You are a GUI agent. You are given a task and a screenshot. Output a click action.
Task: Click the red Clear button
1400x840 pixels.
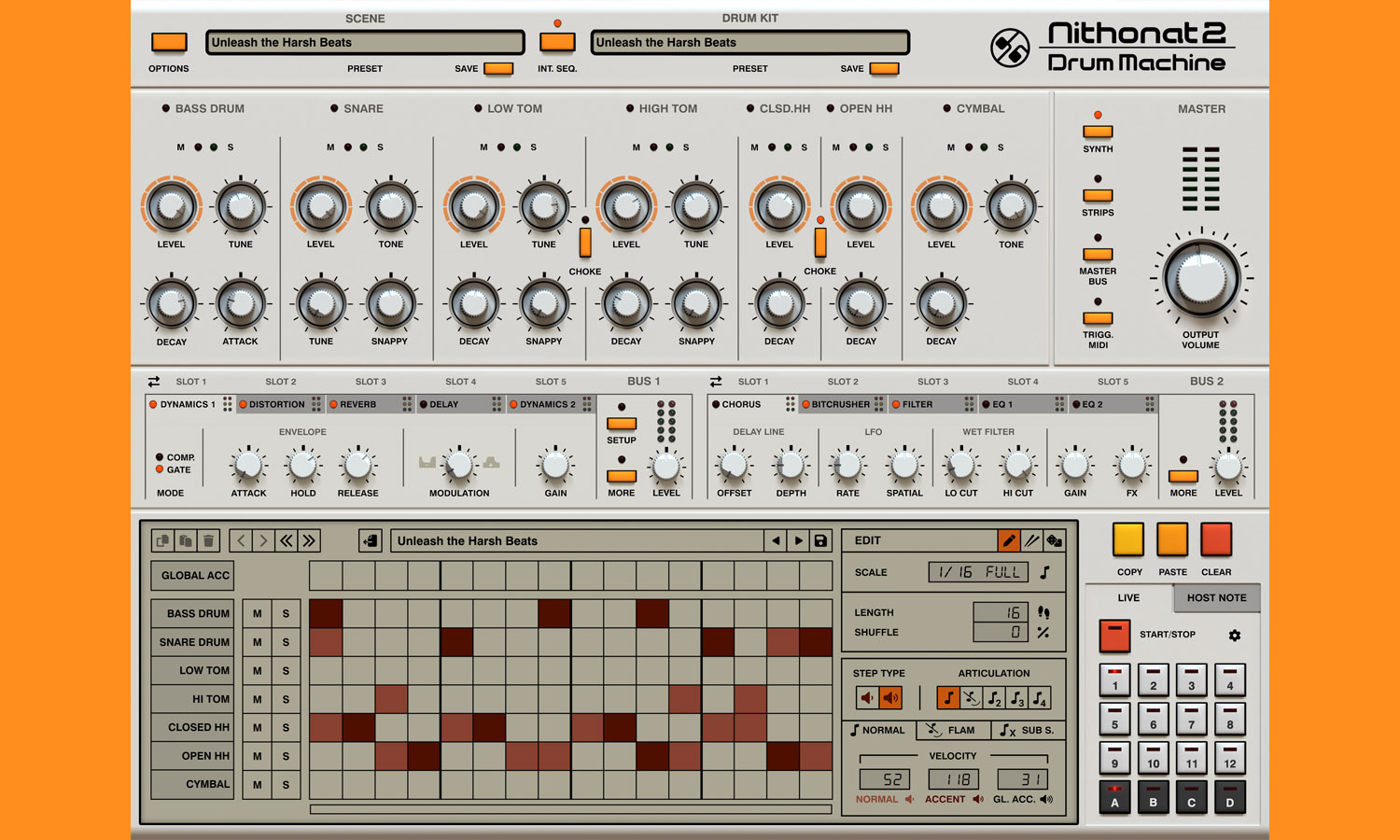coord(1216,539)
